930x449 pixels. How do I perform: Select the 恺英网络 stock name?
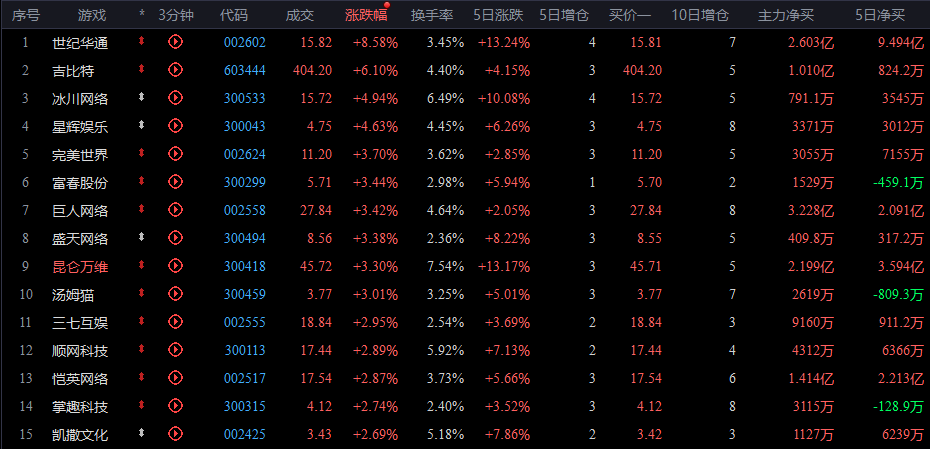coord(80,379)
